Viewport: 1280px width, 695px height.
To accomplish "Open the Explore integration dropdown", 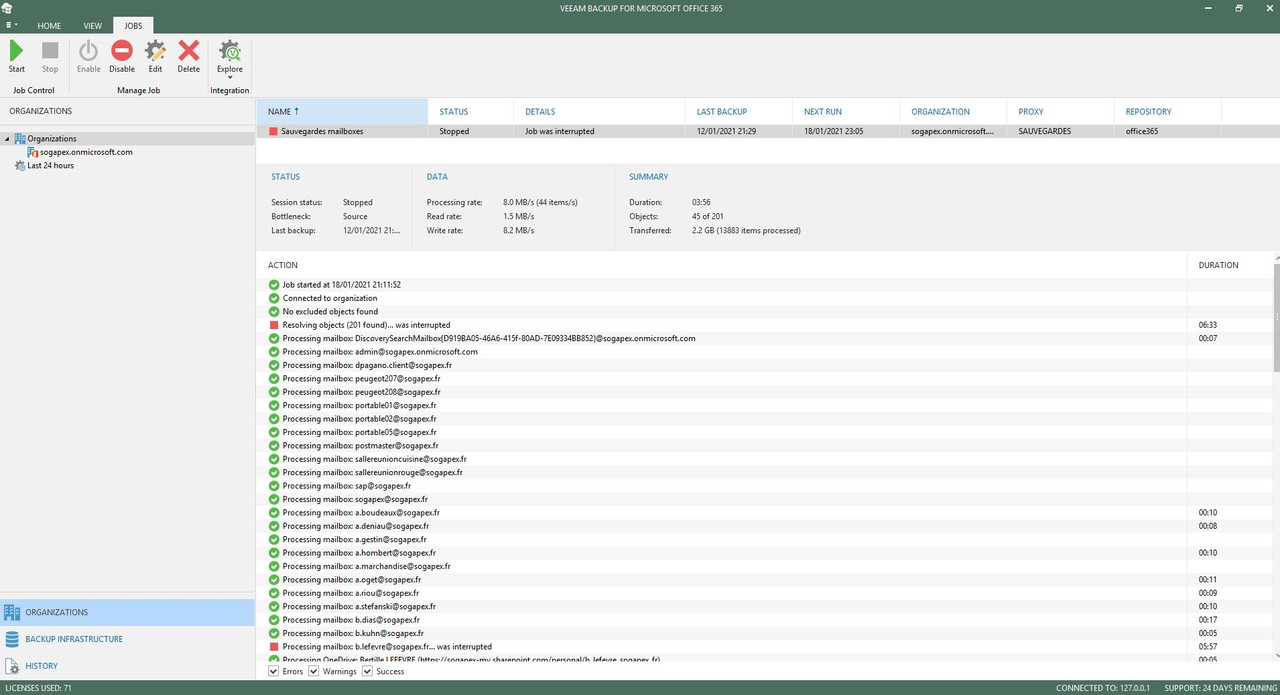I will pos(230,59).
